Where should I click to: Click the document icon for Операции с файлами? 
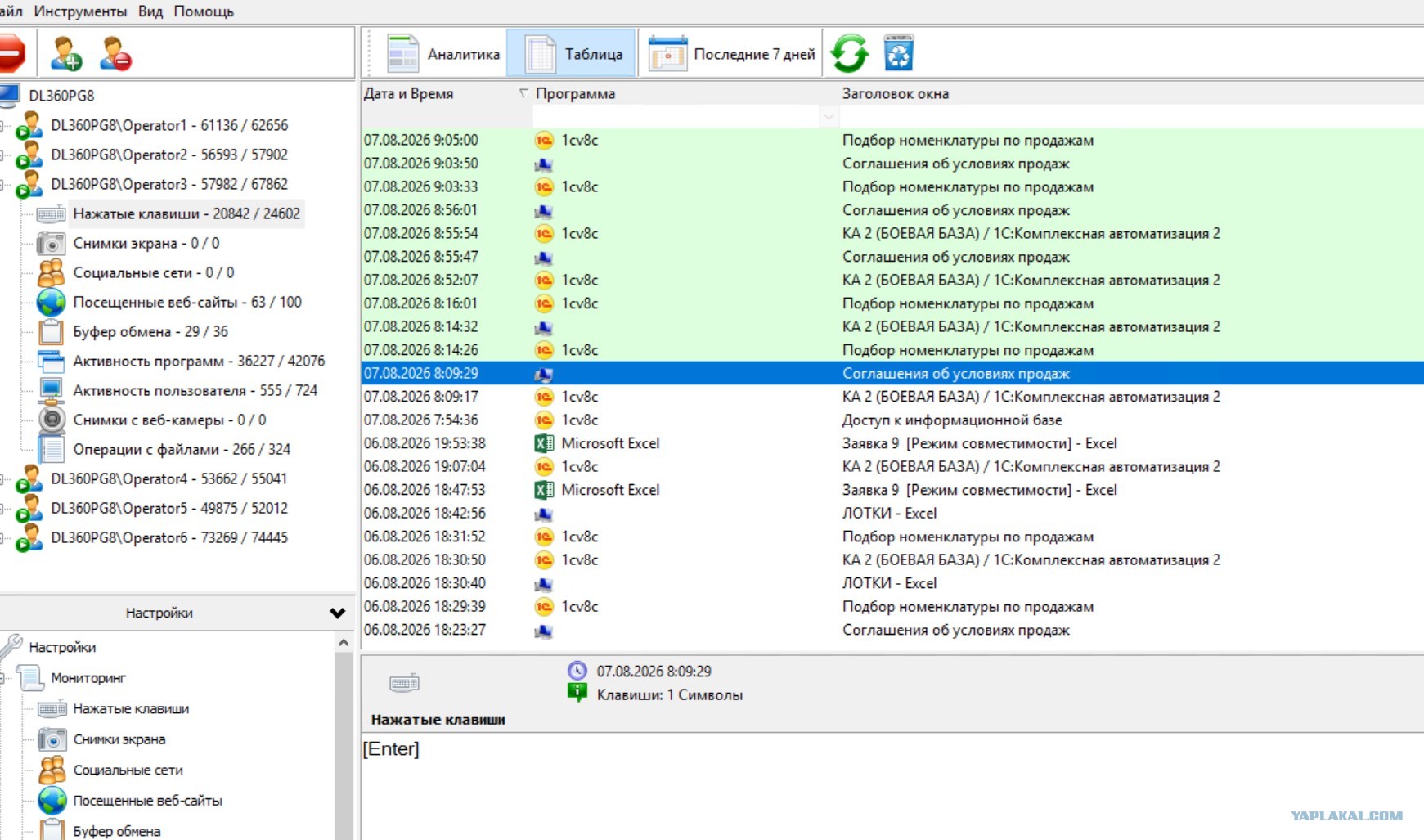[x=51, y=449]
